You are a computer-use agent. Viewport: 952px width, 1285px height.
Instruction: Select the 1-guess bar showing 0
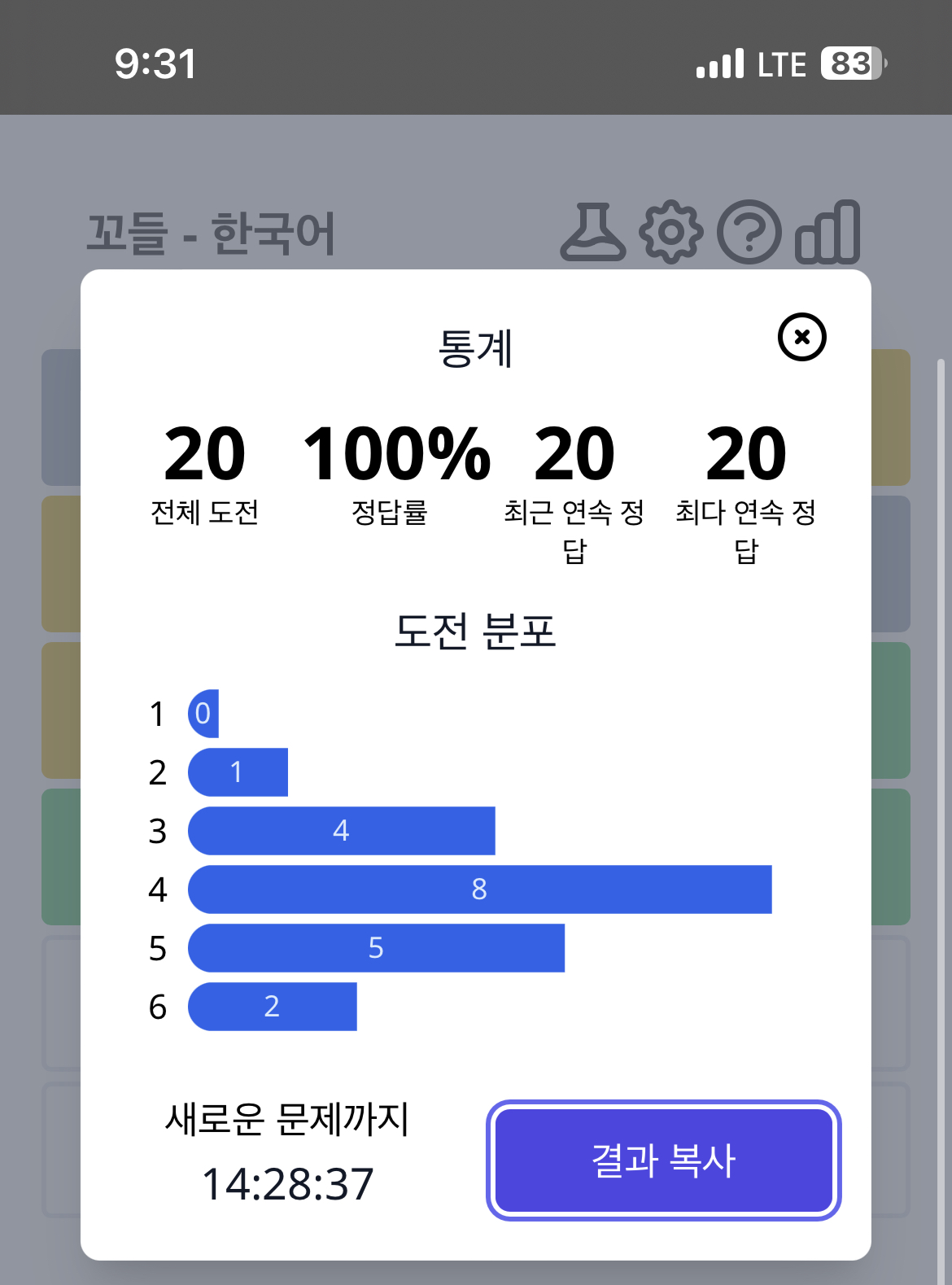click(x=203, y=714)
